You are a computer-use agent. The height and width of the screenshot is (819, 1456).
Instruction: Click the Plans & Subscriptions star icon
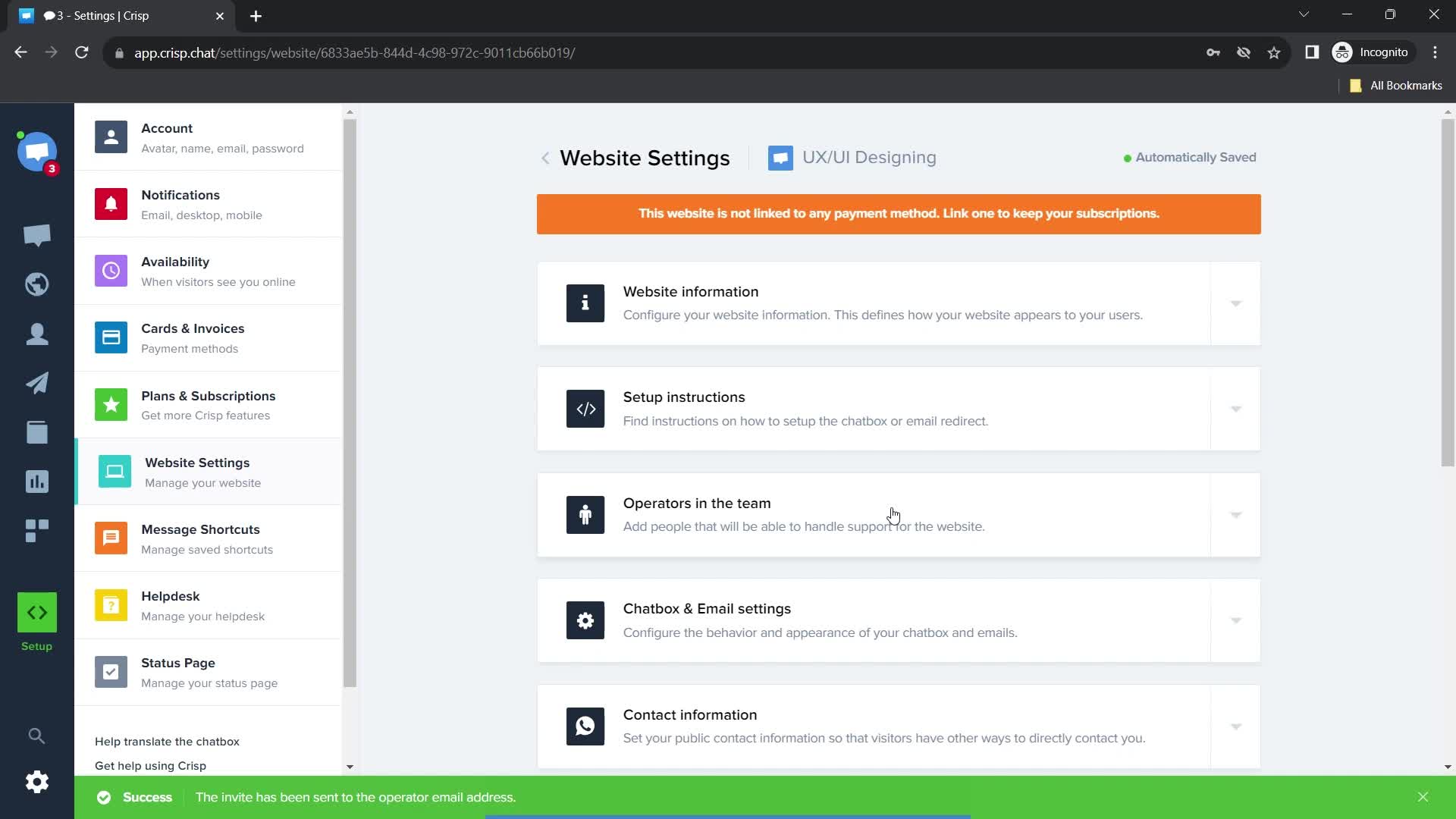pos(111,404)
